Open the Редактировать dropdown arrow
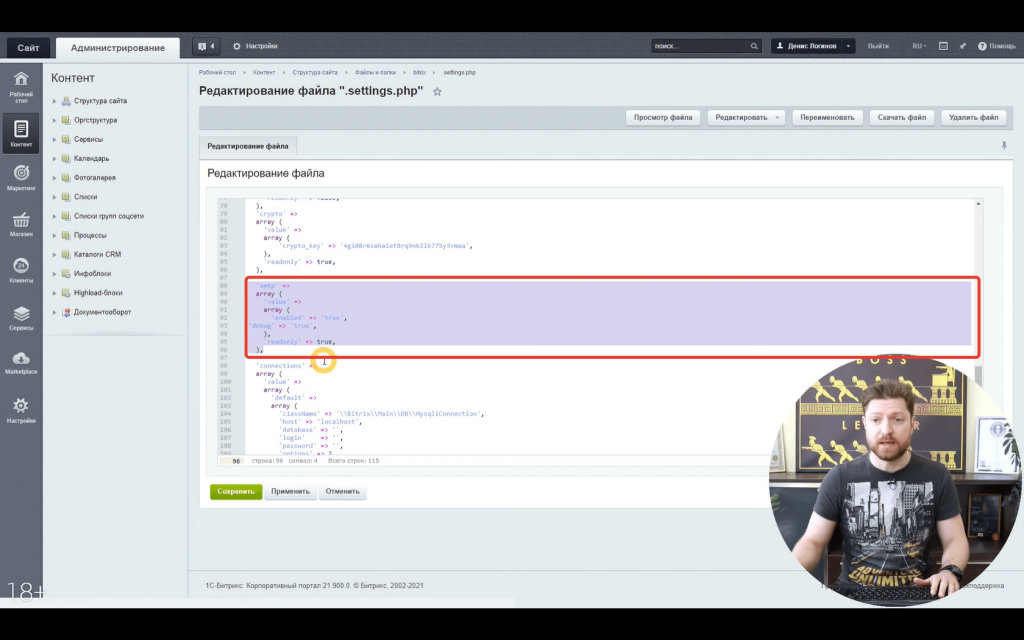Screen dimensions: 1024x640 (x=777, y=118)
